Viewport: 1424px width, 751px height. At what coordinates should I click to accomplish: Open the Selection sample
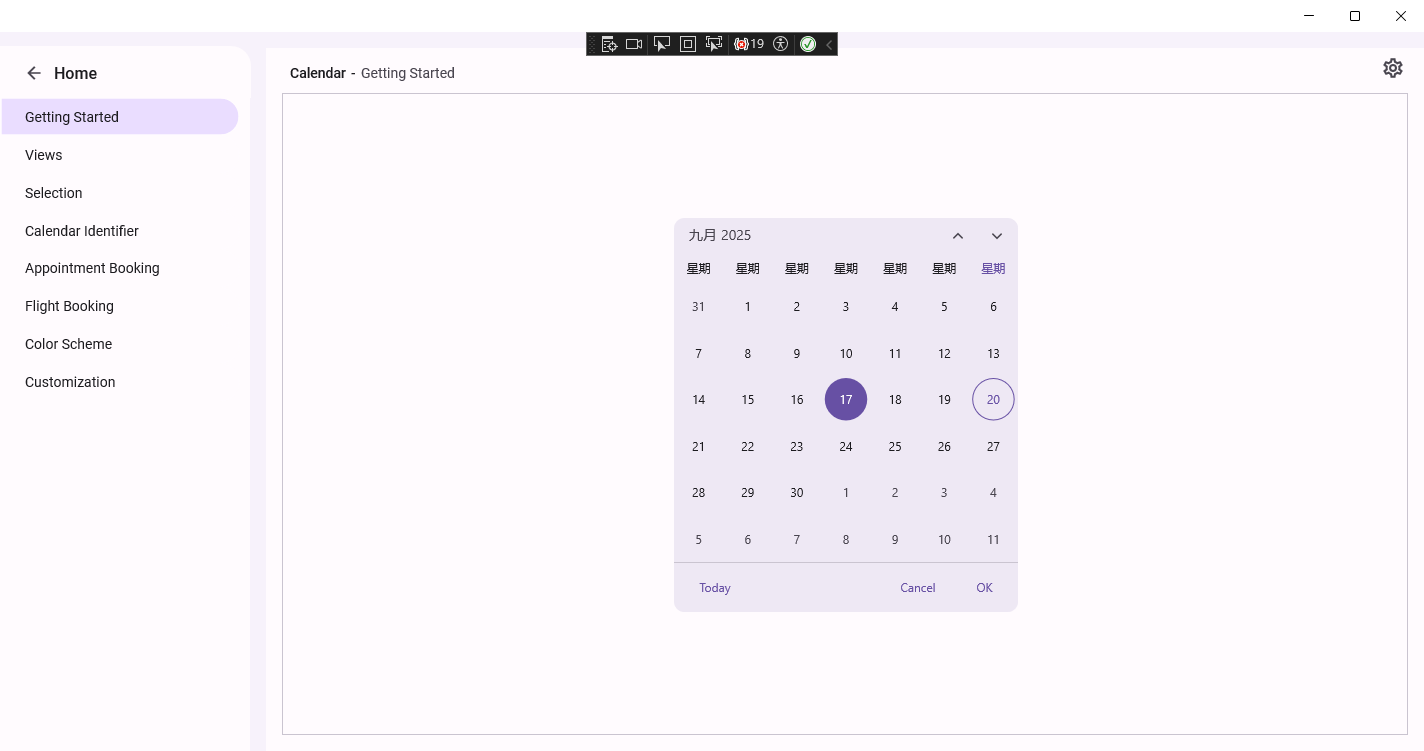[120, 193]
